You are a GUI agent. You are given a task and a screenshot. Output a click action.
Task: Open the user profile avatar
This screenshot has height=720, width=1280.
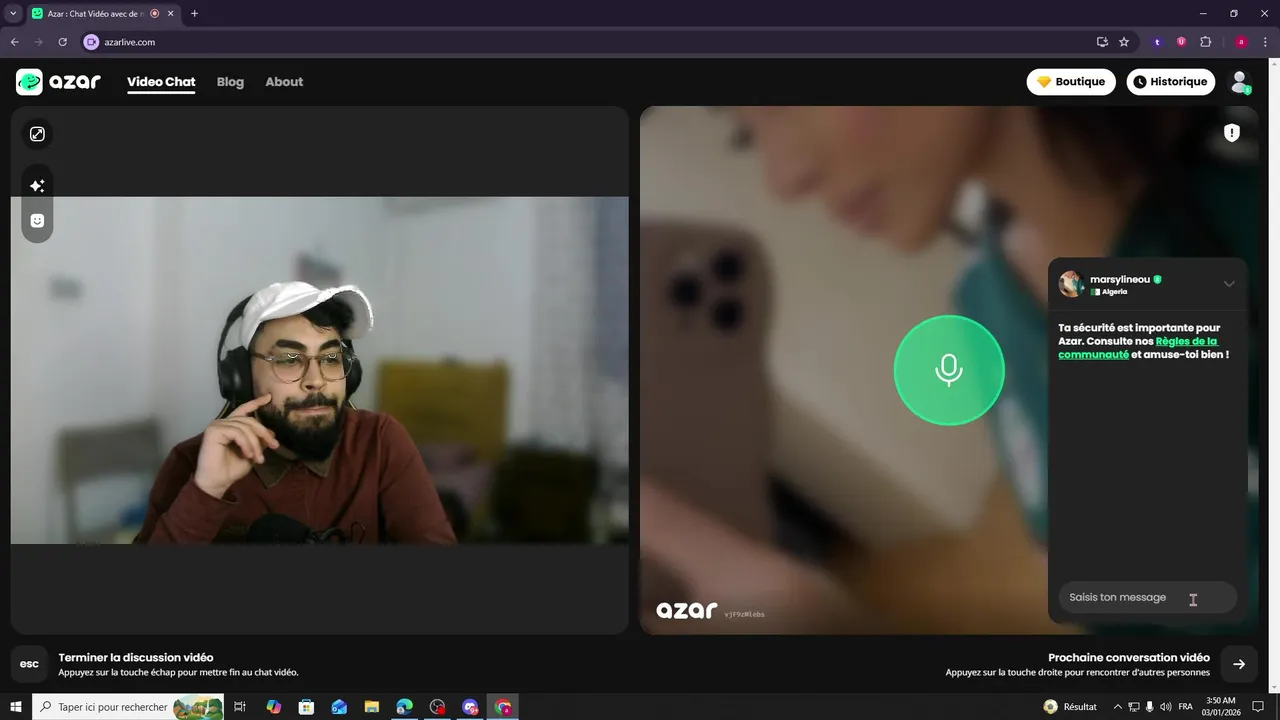click(x=1240, y=82)
